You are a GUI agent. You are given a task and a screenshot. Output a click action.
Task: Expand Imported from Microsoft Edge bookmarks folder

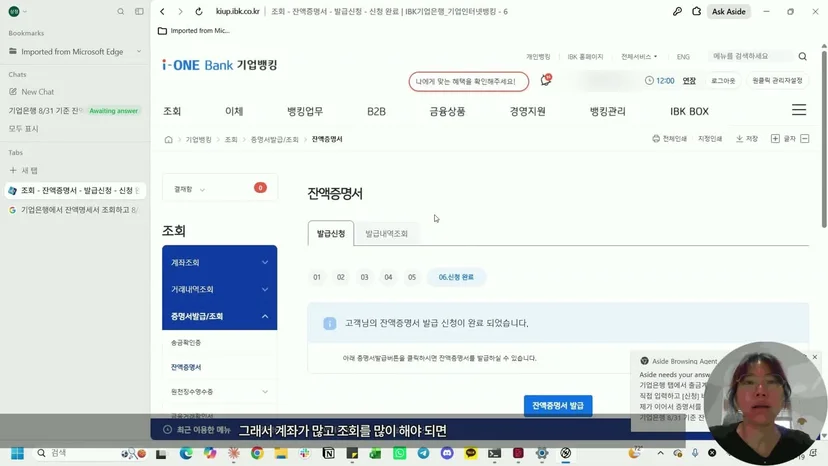pos(75,51)
